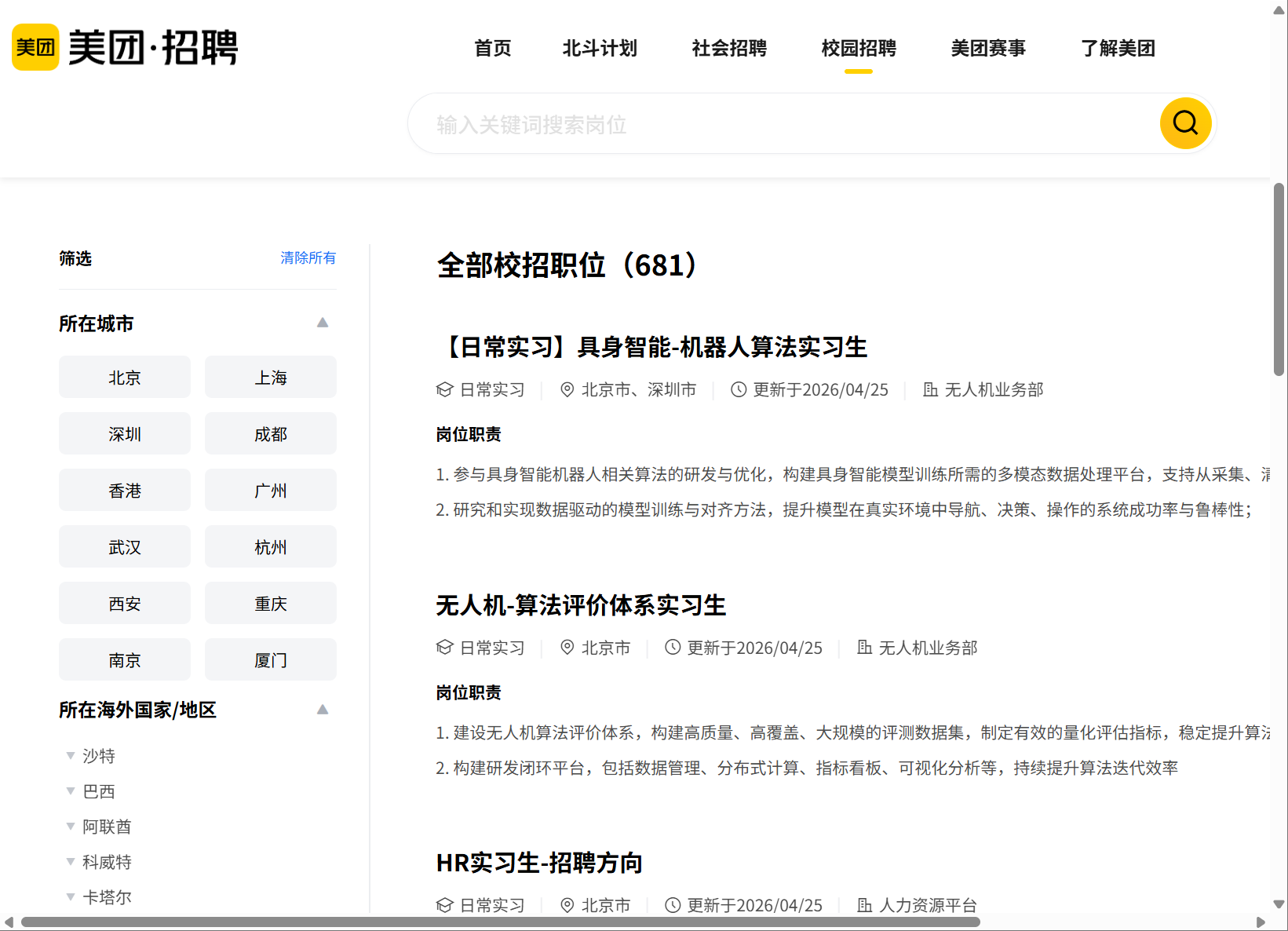1288x931 pixels.
Task: Click building icon beside 无人机业务部 in first job
Action: coord(930,389)
